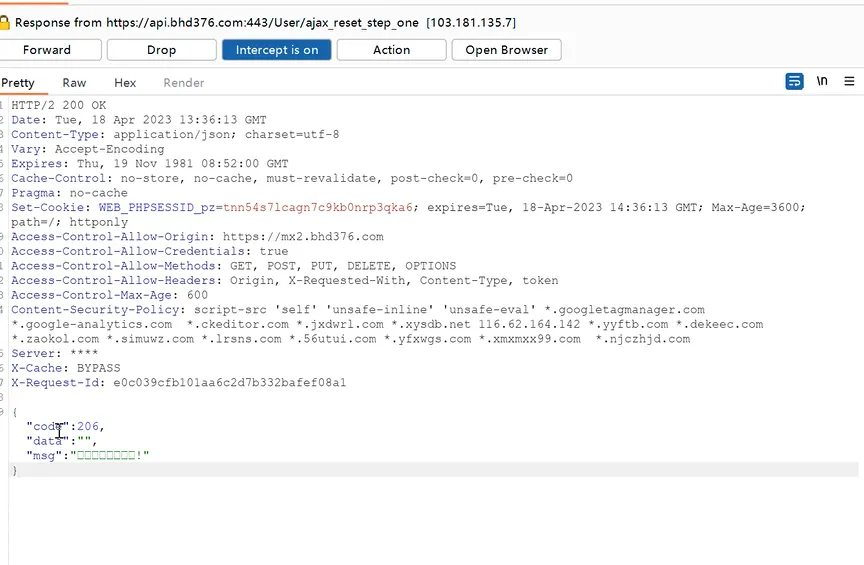Screen dimensions: 864x565
Task: Turn off the 'Intercept is on' toggle
Action: (277, 50)
